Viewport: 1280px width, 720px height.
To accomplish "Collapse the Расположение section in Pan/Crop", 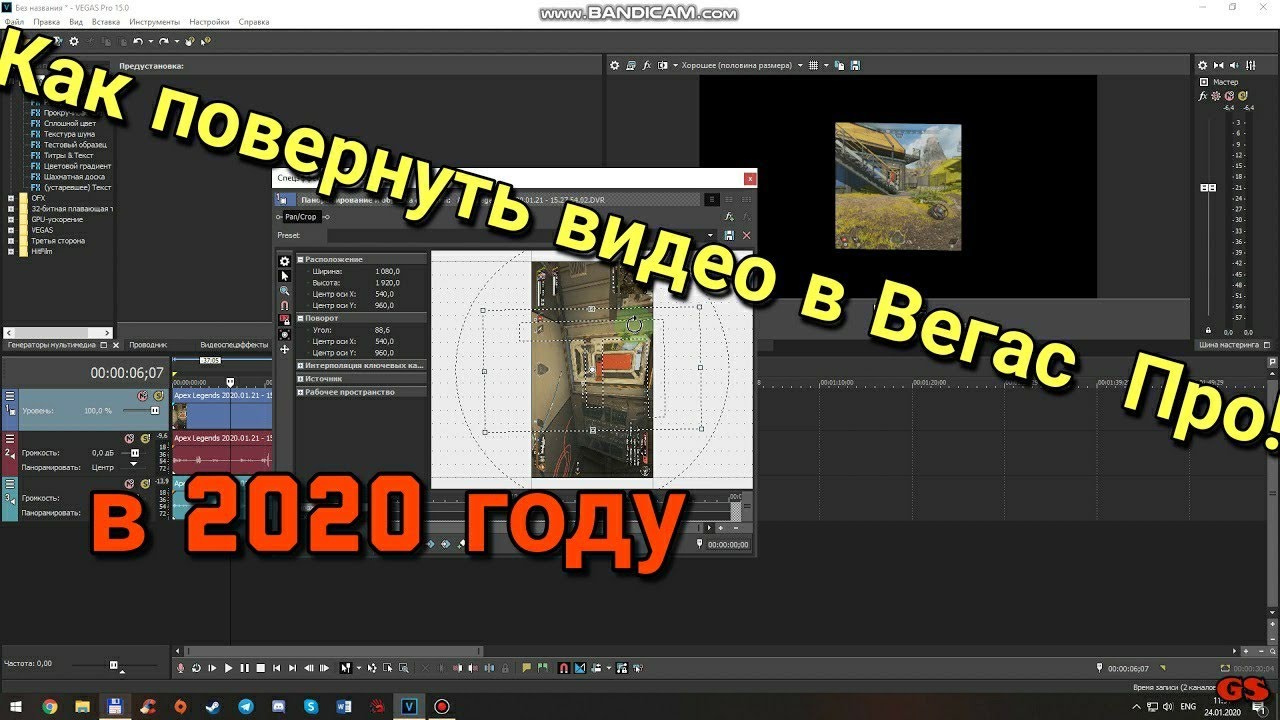I will pos(300,260).
